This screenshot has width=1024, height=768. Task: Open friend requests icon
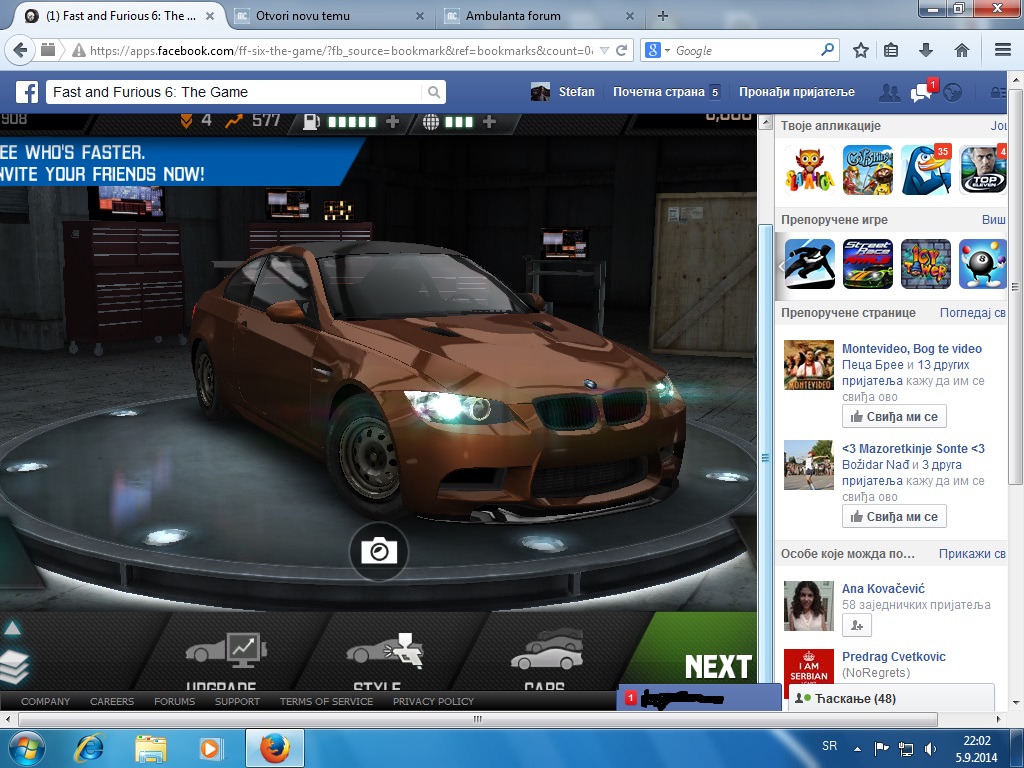click(889, 93)
